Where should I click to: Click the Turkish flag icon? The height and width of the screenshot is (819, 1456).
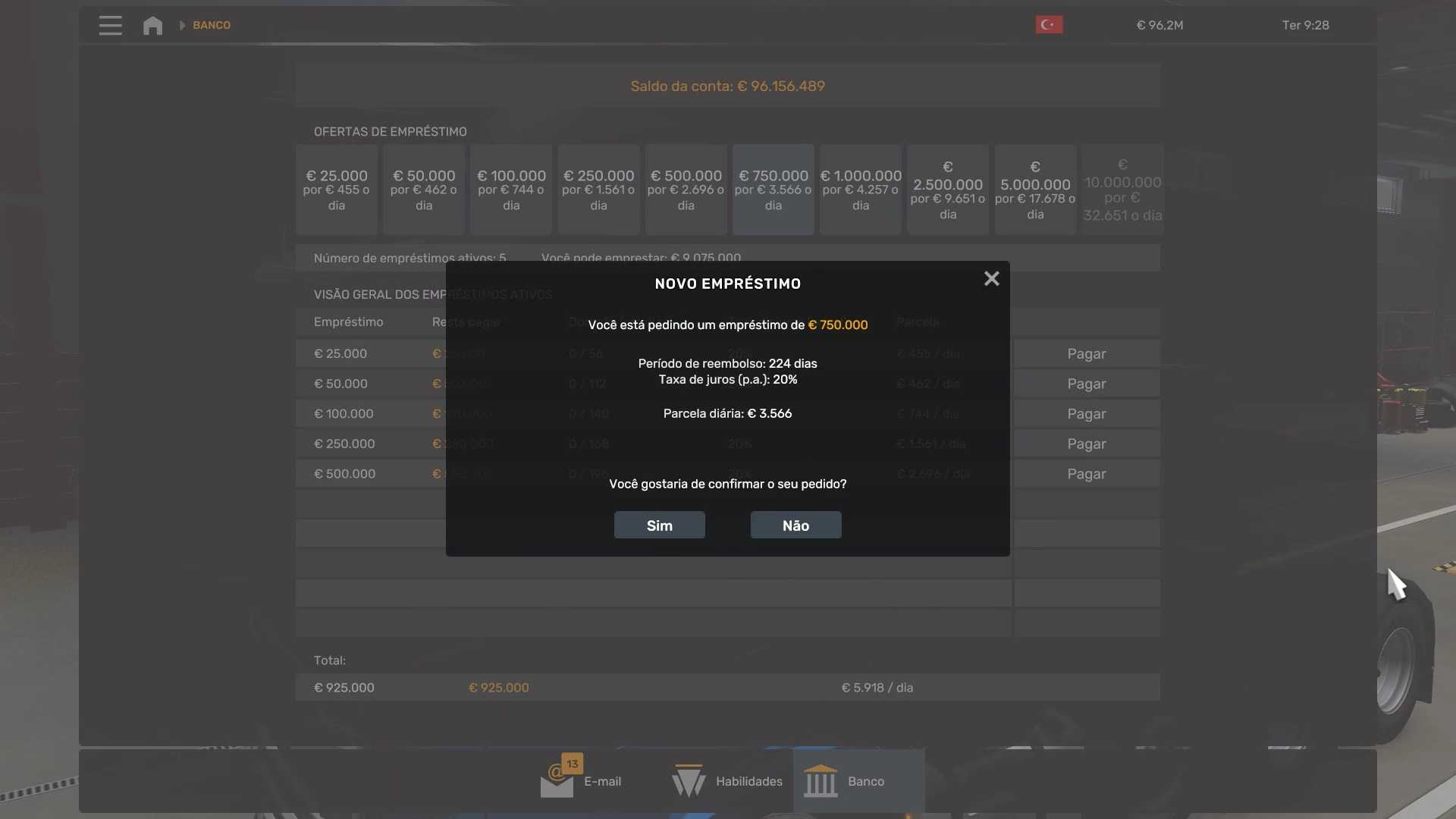(1049, 25)
